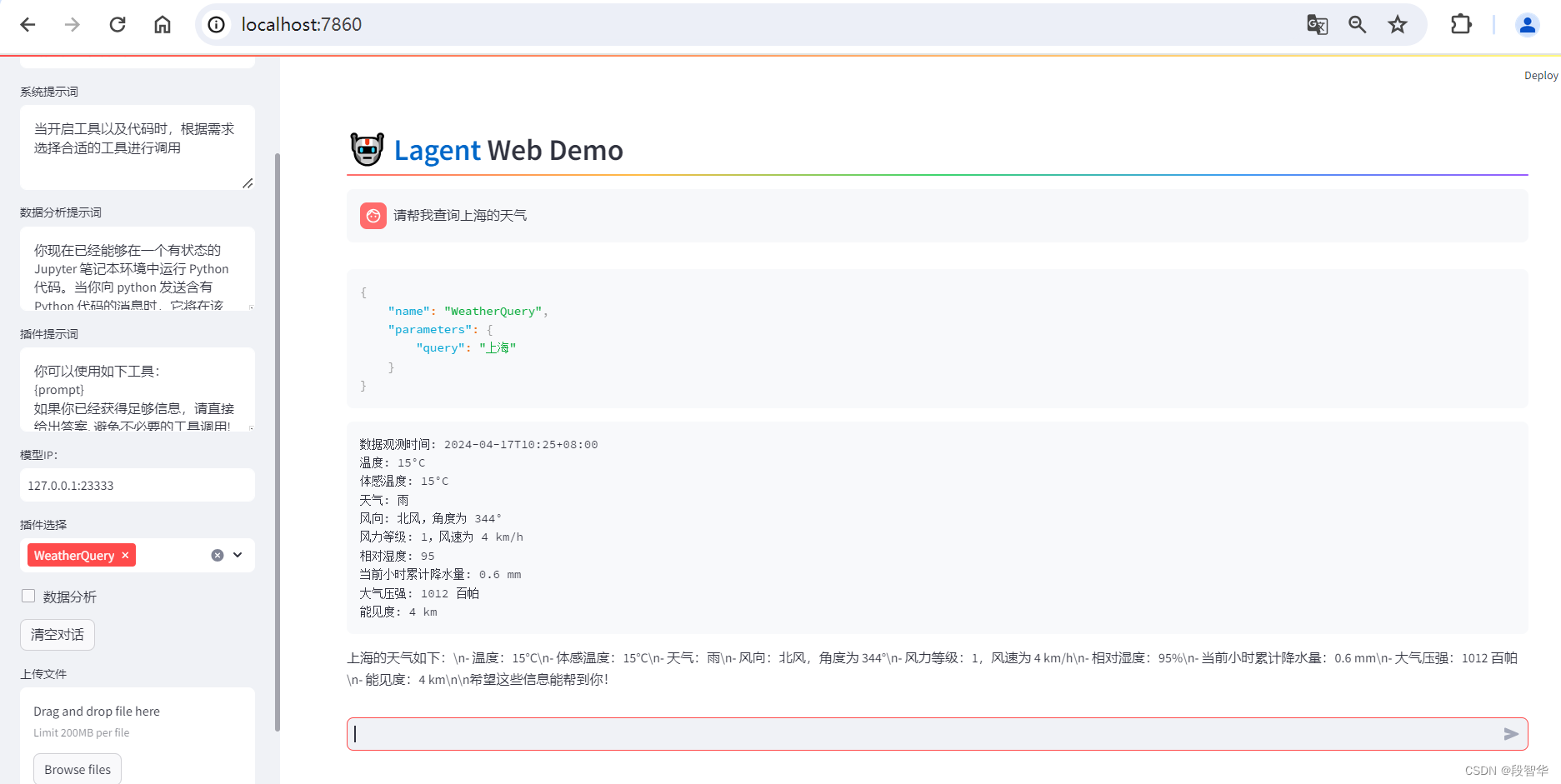Image resolution: width=1561 pixels, height=784 pixels.
Task: Click the browser back arrow
Action: [x=28, y=25]
